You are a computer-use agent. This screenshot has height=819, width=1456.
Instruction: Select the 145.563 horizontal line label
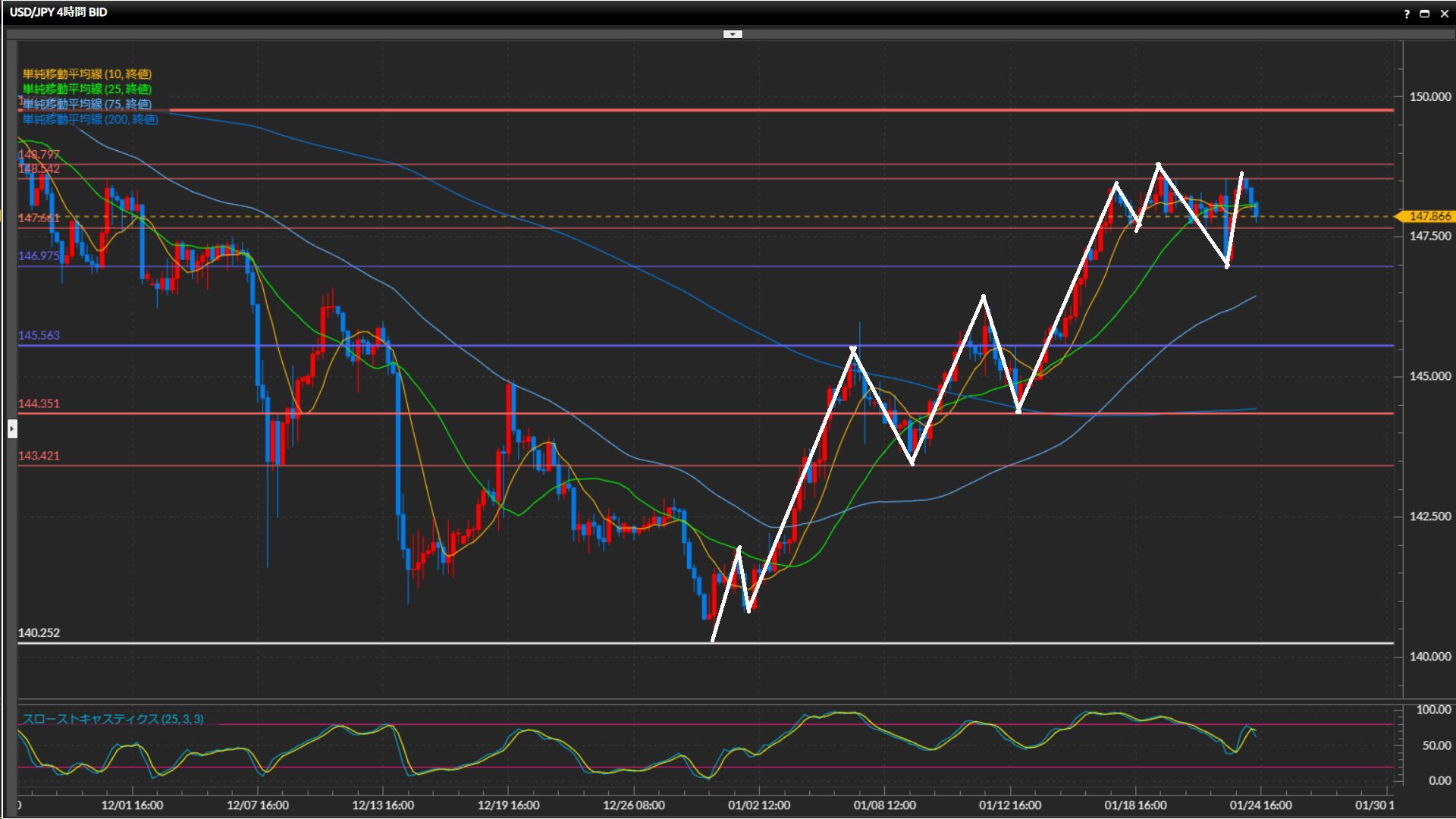(39, 335)
